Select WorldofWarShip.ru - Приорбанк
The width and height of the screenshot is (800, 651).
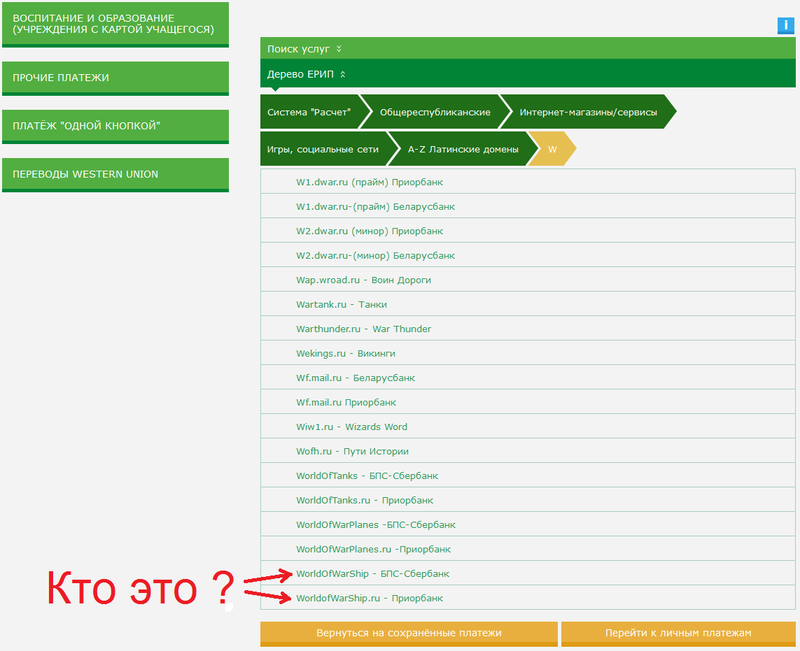point(528,598)
